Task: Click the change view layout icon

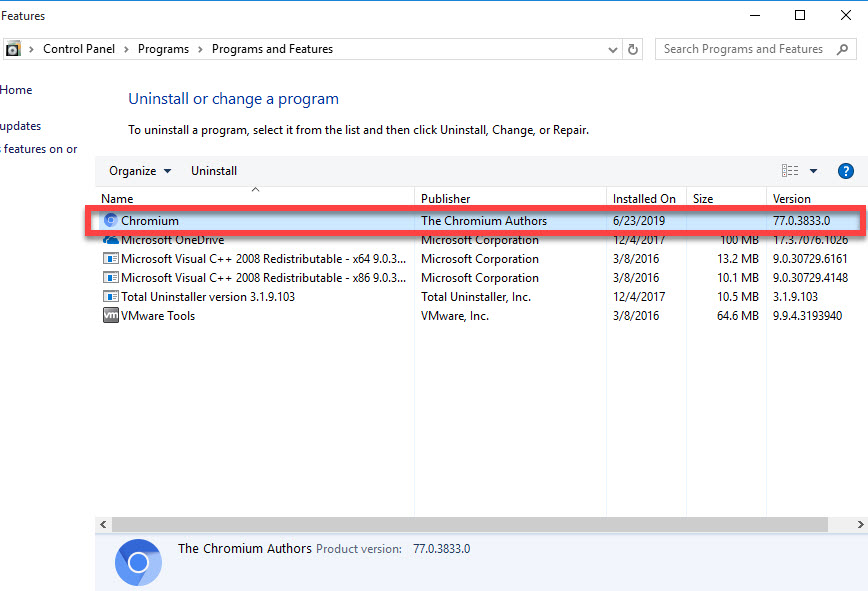Action: (790, 170)
